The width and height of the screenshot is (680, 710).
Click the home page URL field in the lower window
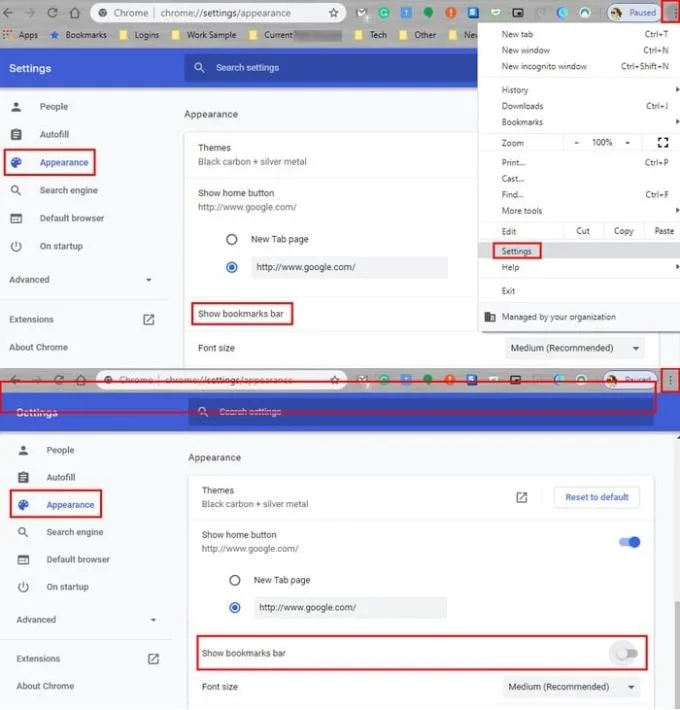(350, 607)
